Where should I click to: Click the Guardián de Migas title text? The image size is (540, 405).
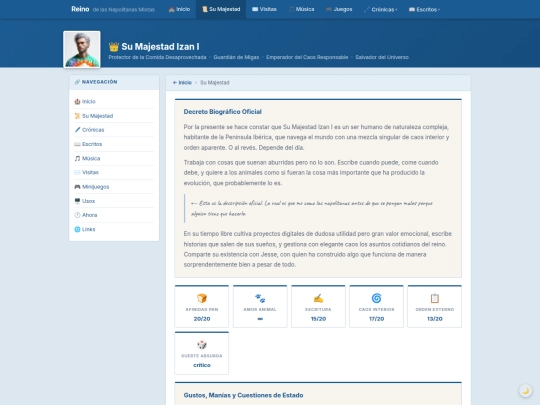pyautogui.click(x=236, y=57)
